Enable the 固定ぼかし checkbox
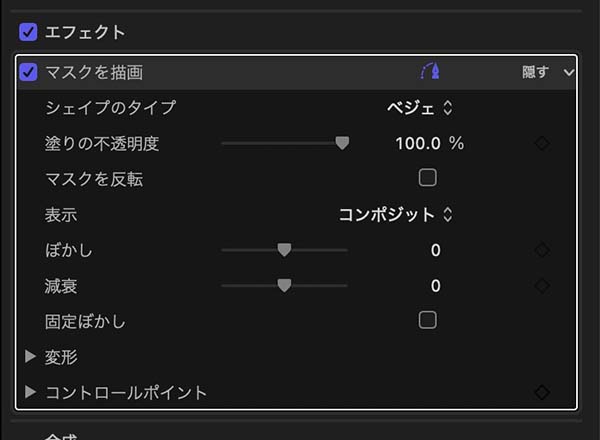This screenshot has height=440, width=600. pyautogui.click(x=428, y=320)
